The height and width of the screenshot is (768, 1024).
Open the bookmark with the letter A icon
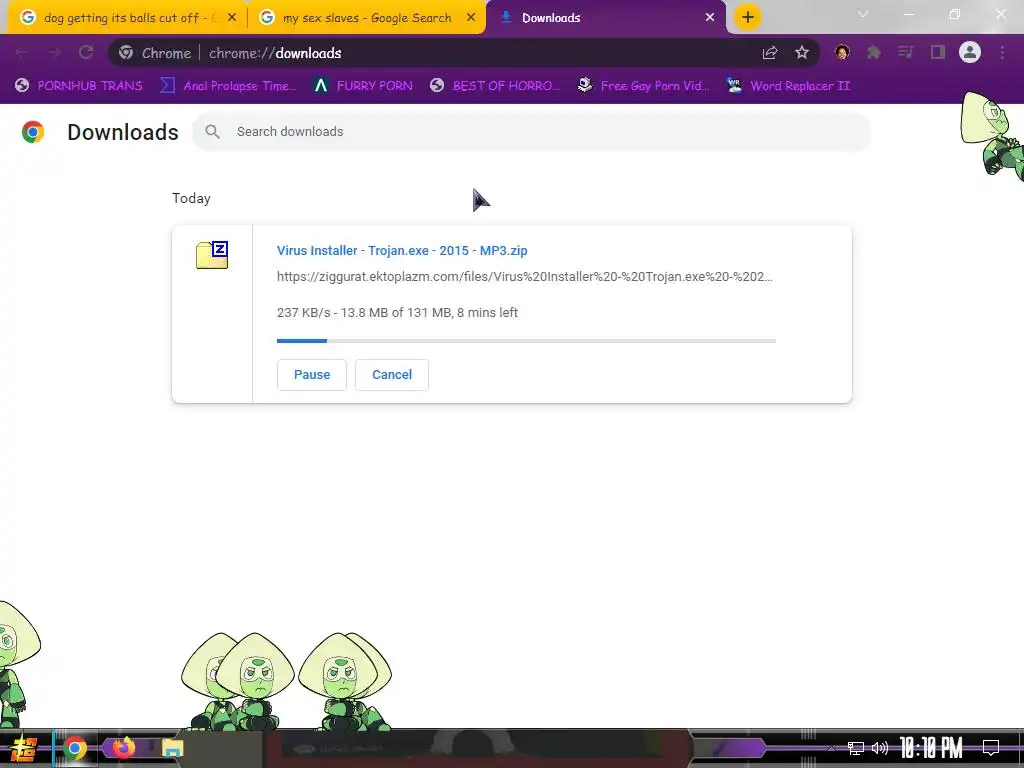point(363,86)
